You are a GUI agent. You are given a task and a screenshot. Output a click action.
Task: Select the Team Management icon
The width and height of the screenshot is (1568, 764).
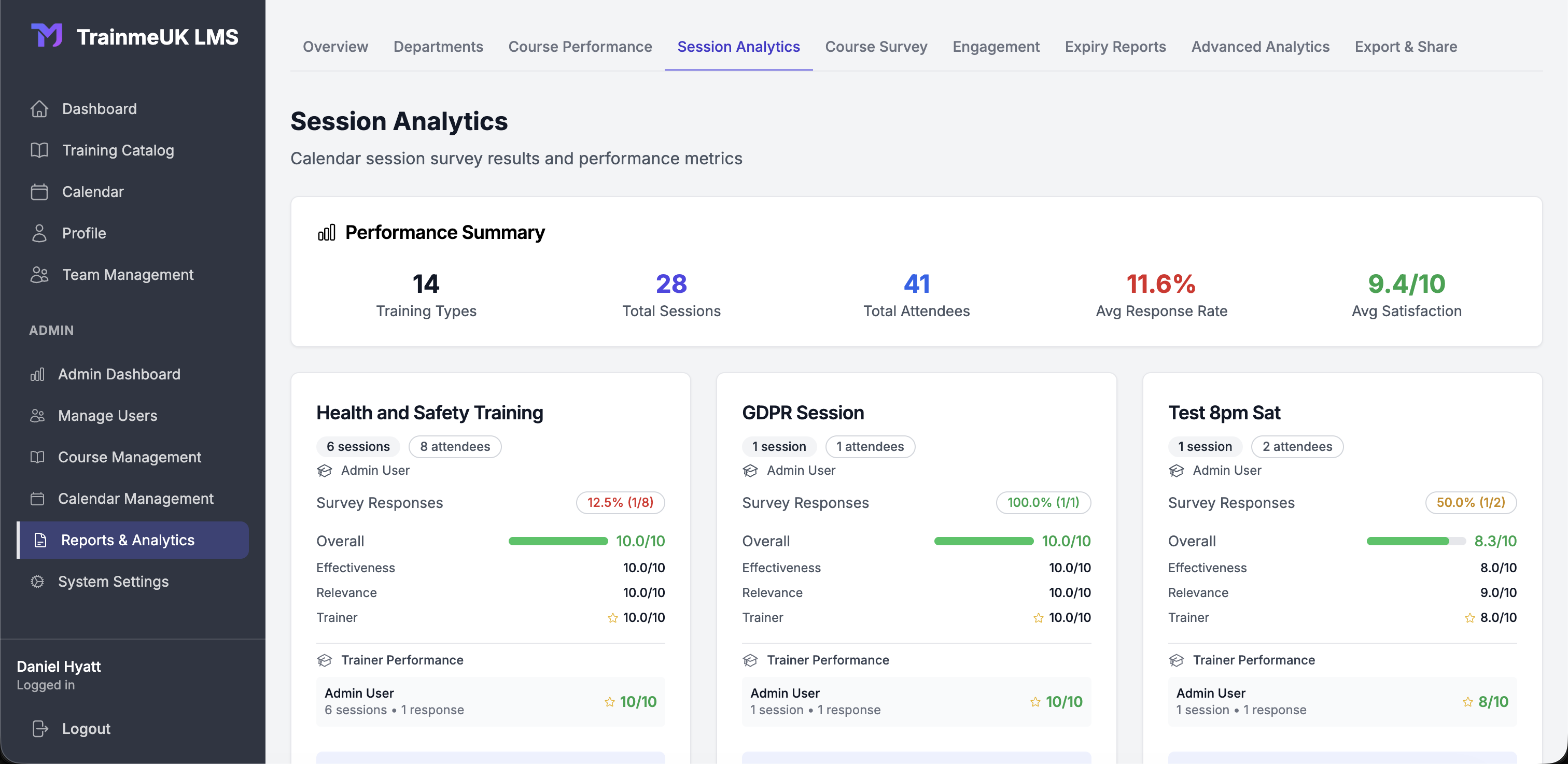[x=39, y=274]
